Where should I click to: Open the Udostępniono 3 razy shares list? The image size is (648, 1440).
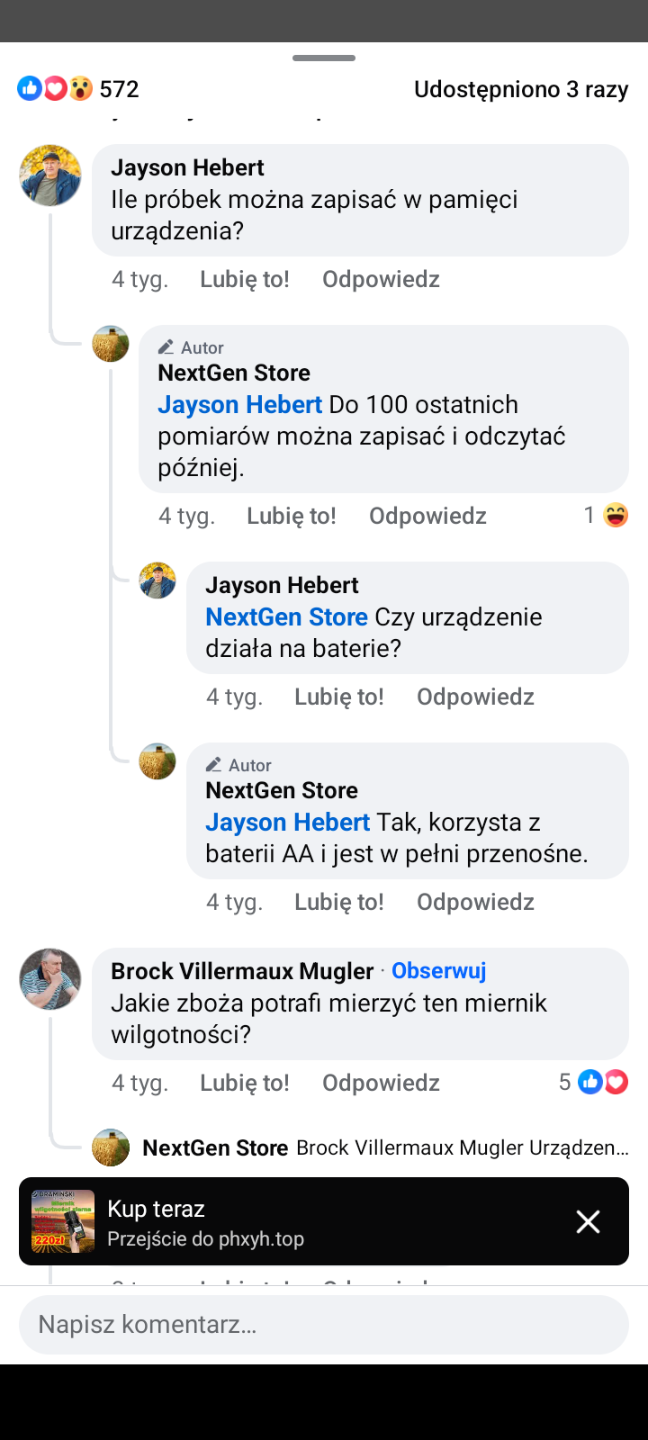(521, 89)
